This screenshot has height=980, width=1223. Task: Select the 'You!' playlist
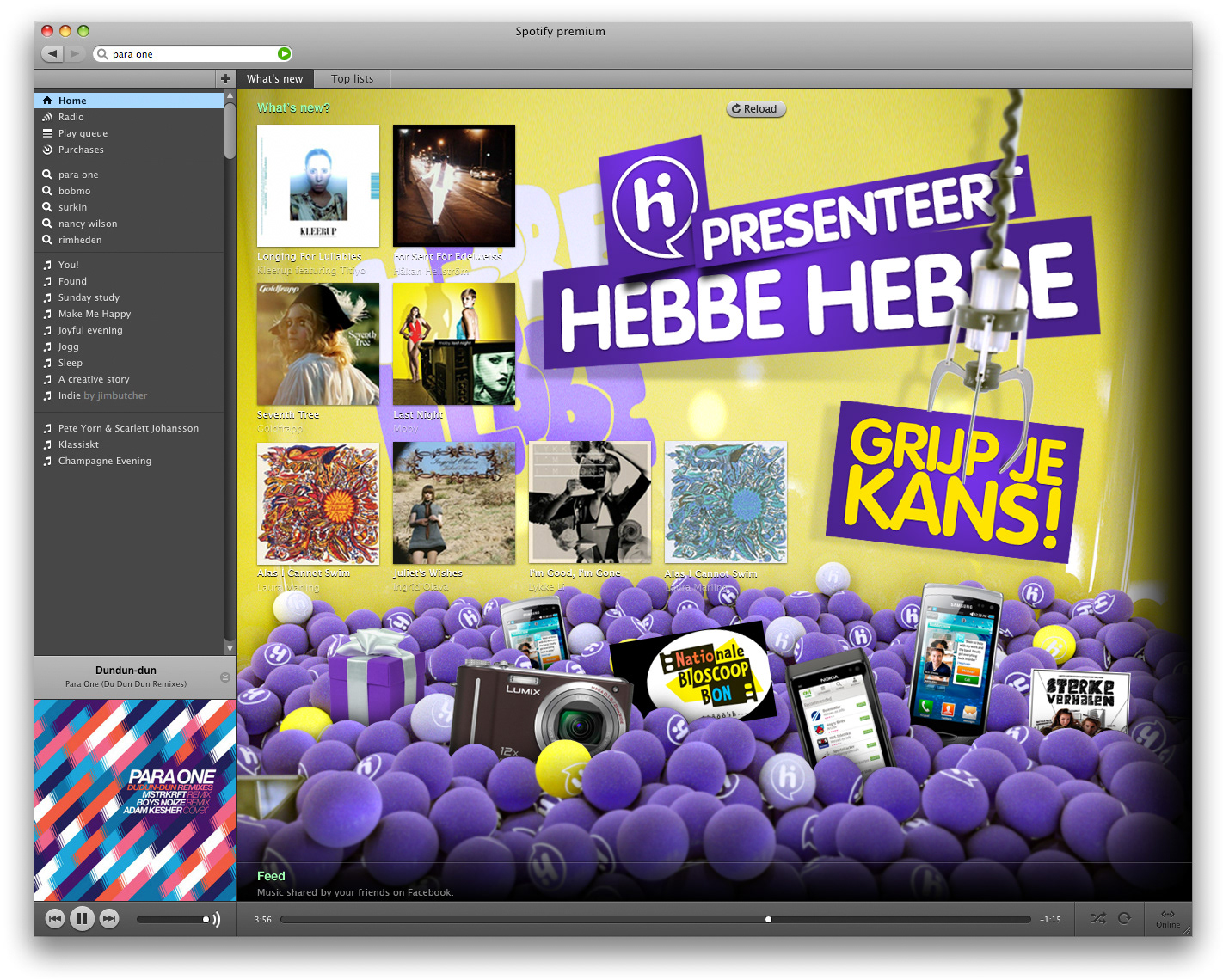[129, 265]
